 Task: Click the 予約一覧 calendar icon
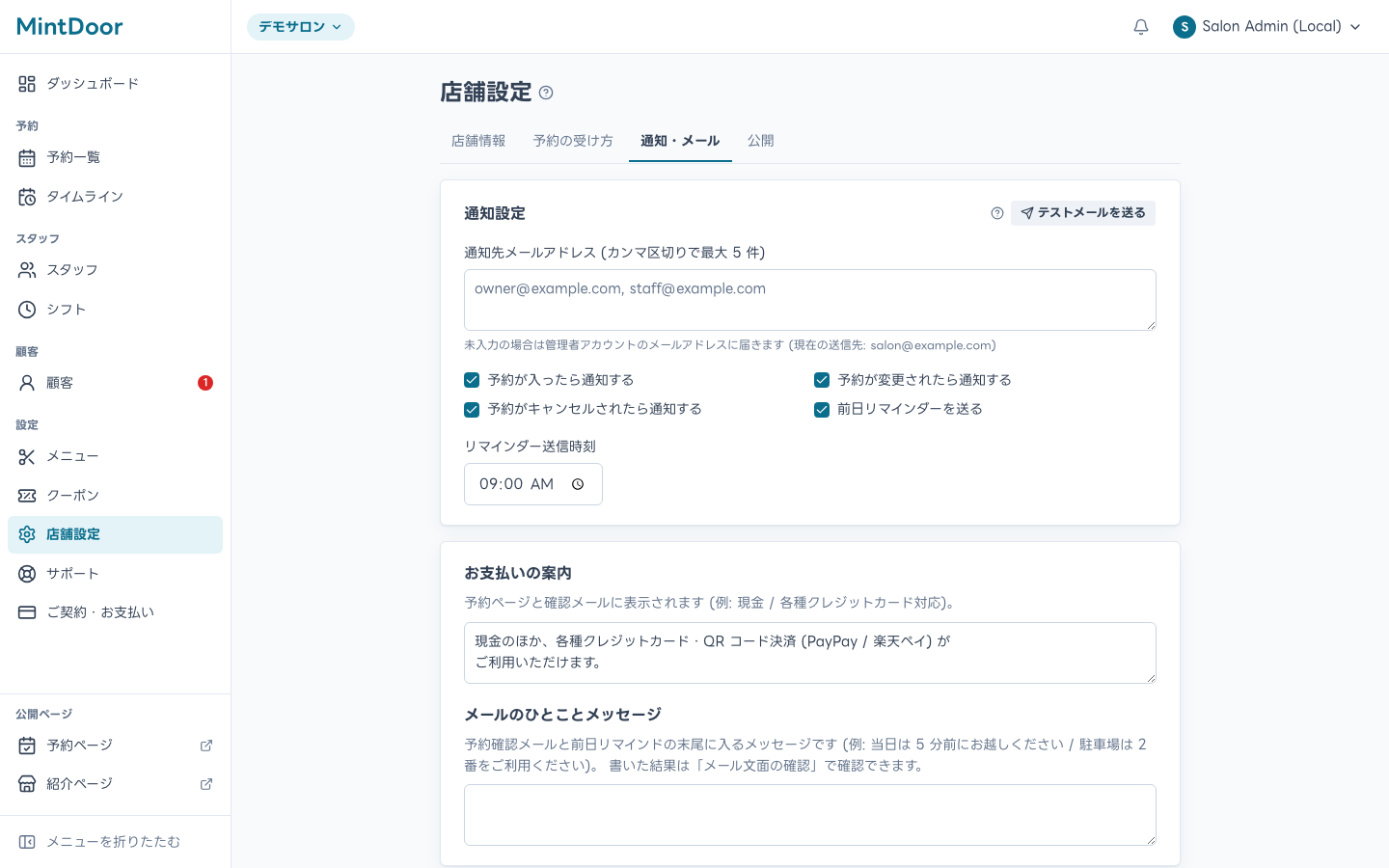coord(27,157)
